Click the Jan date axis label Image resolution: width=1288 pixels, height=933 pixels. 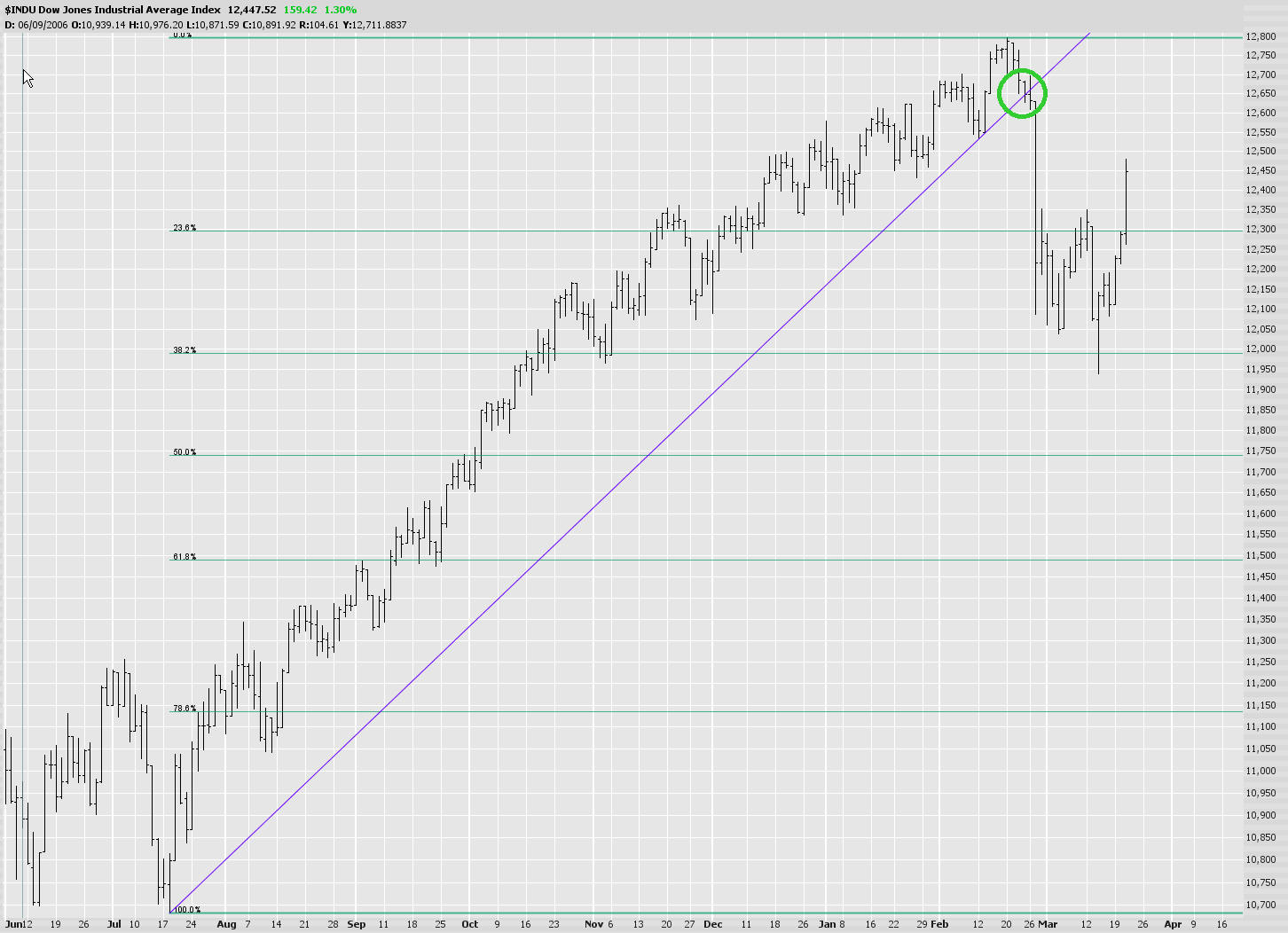click(827, 924)
